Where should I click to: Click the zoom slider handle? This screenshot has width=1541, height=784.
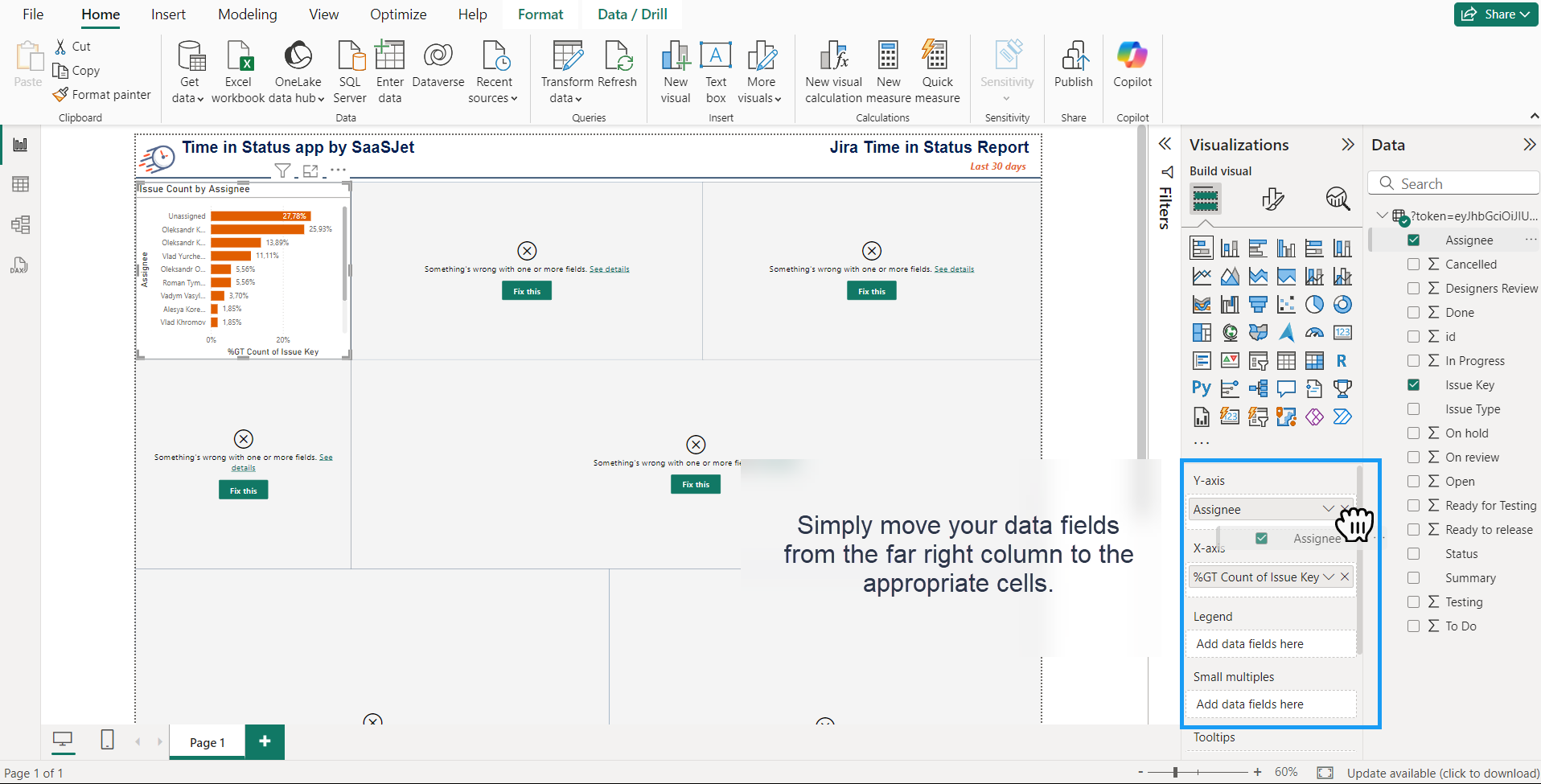(x=1175, y=772)
